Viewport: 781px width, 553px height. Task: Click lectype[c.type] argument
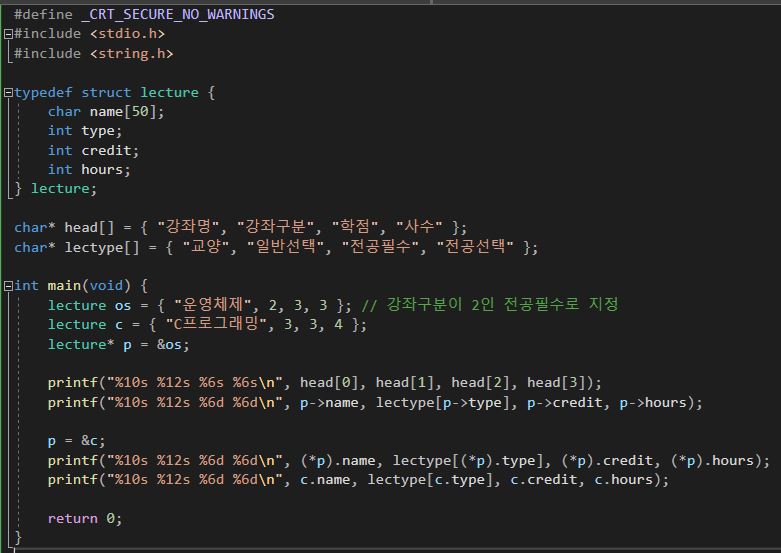pyautogui.click(x=430, y=480)
